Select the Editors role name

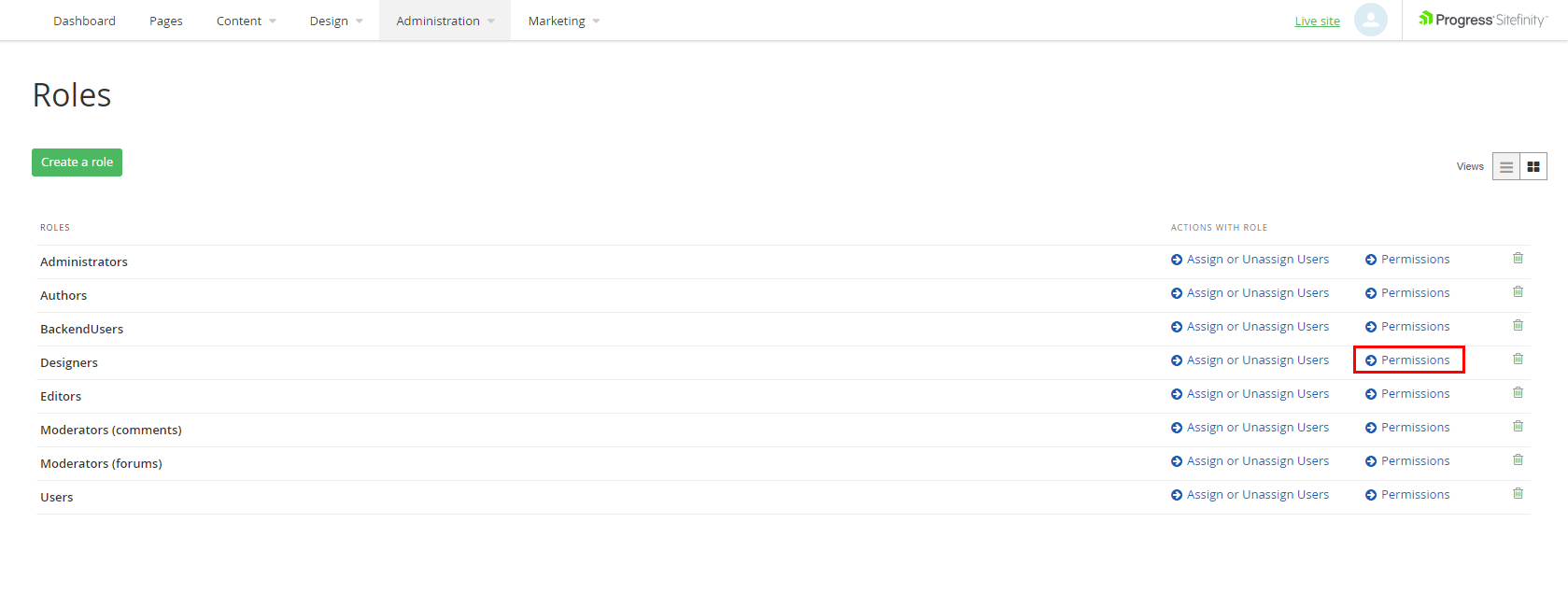[x=61, y=397]
